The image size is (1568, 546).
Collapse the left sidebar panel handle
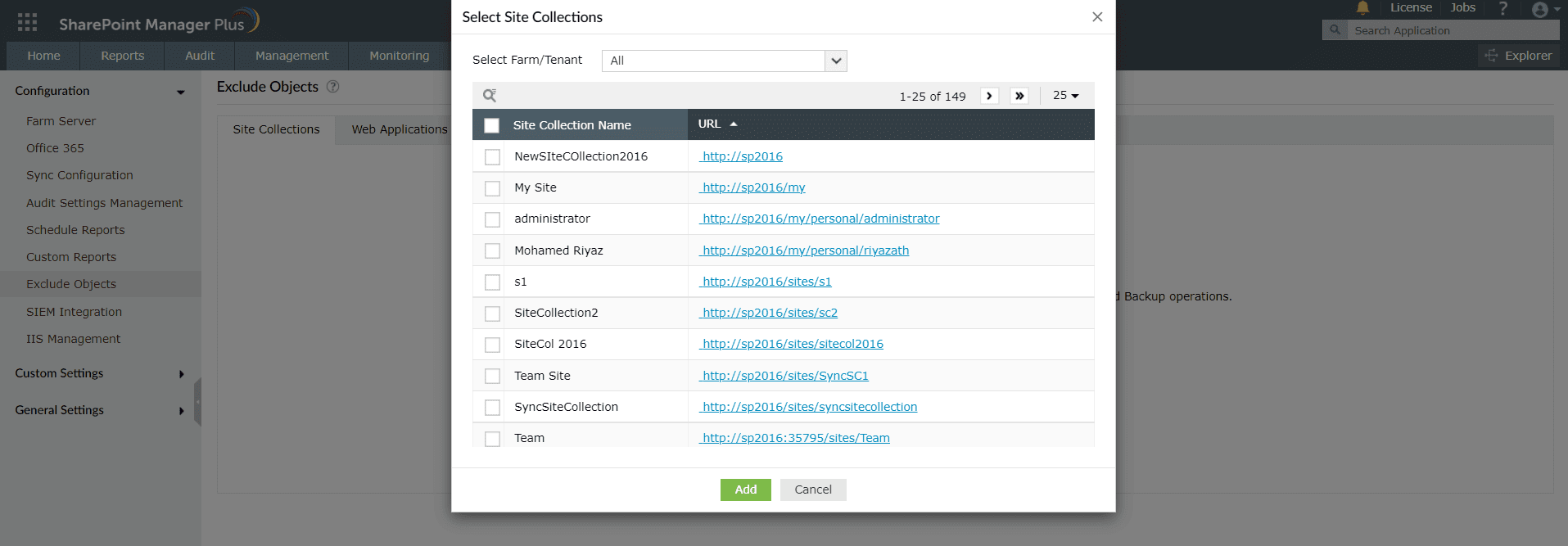coord(197,402)
